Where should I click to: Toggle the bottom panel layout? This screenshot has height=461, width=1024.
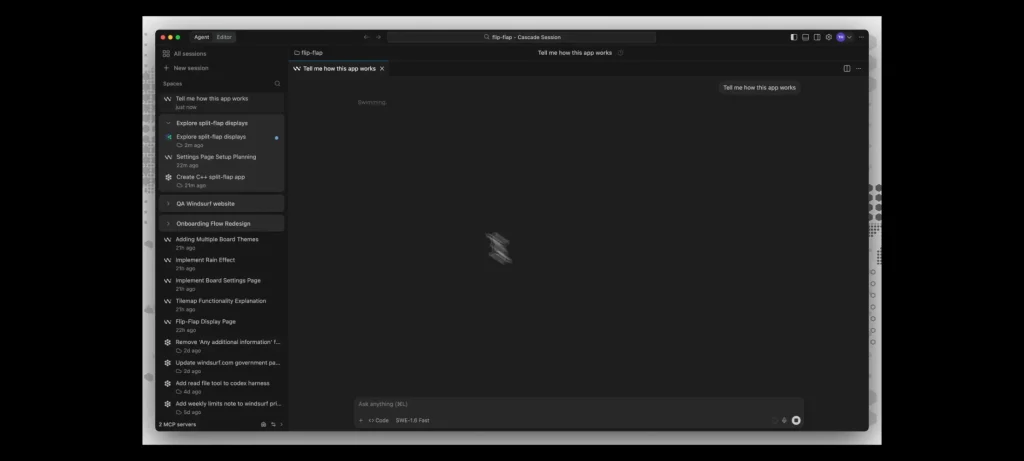pyautogui.click(x=805, y=37)
